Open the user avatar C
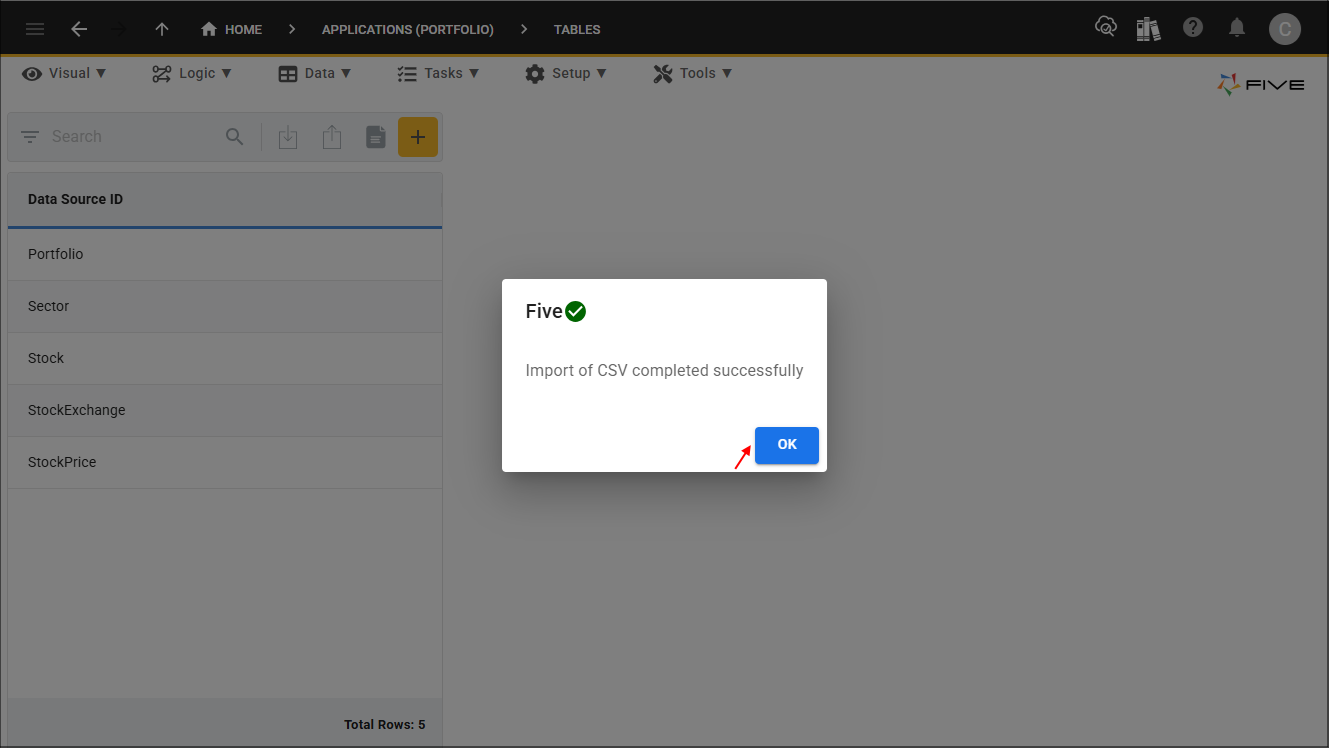 (1285, 29)
